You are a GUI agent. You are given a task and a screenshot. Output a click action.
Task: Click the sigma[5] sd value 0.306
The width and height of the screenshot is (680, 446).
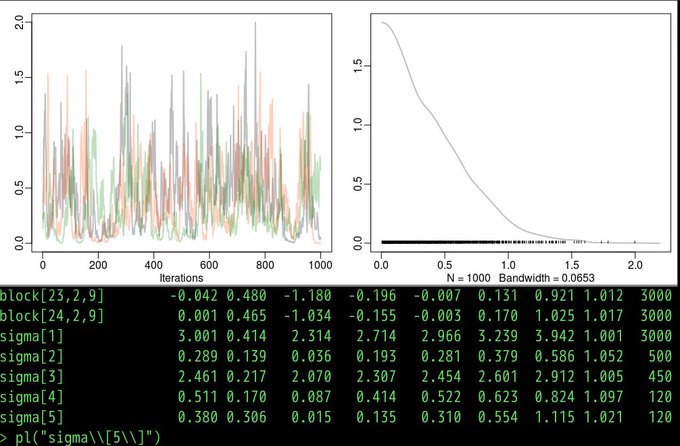pos(246,417)
